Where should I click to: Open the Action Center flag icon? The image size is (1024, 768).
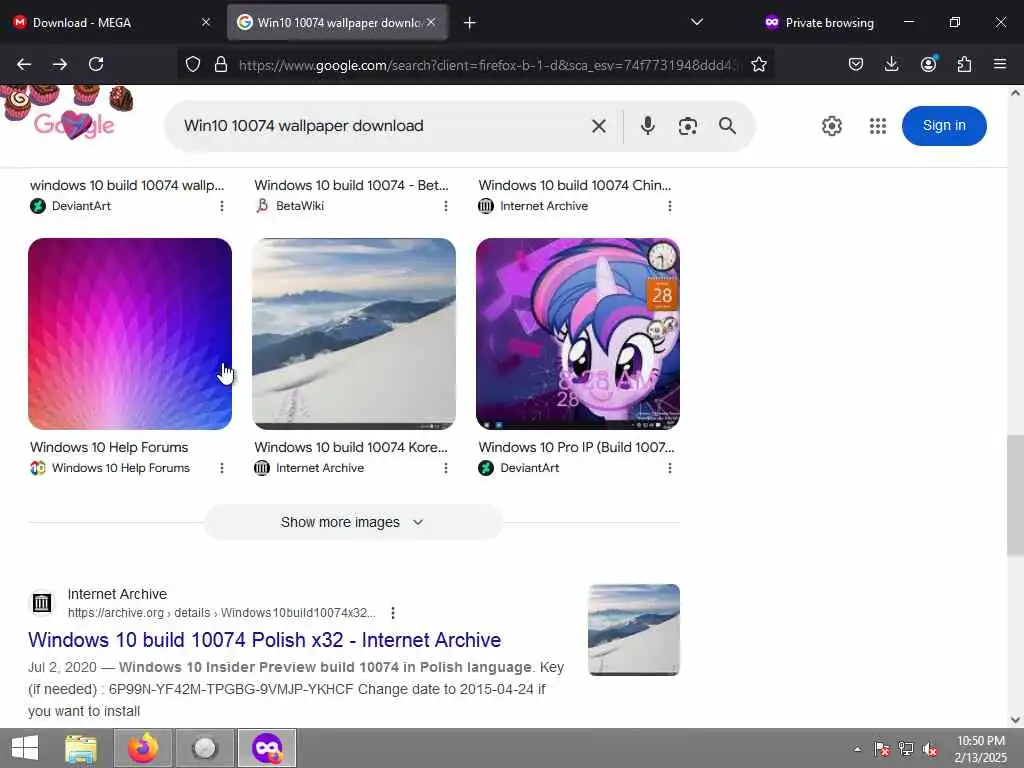click(x=882, y=749)
